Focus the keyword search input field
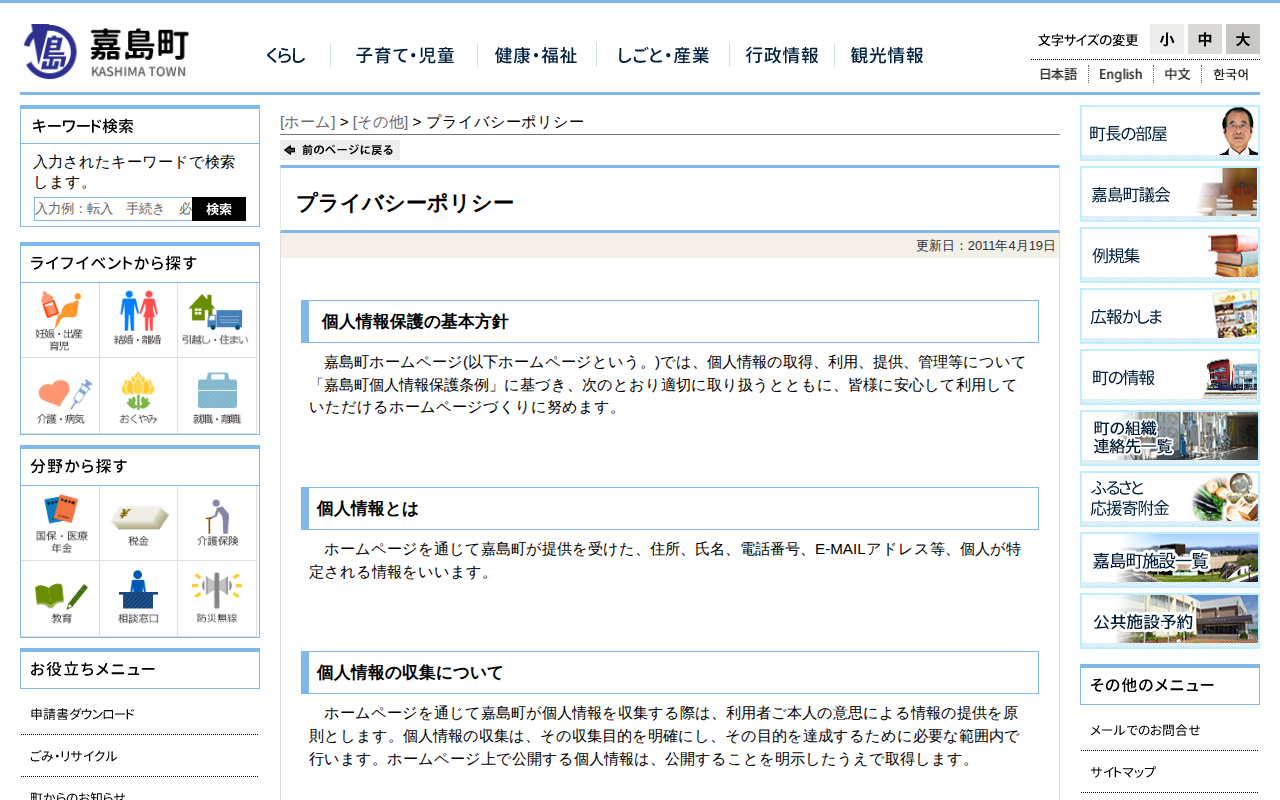Image resolution: width=1280 pixels, height=800 pixels. (113, 209)
